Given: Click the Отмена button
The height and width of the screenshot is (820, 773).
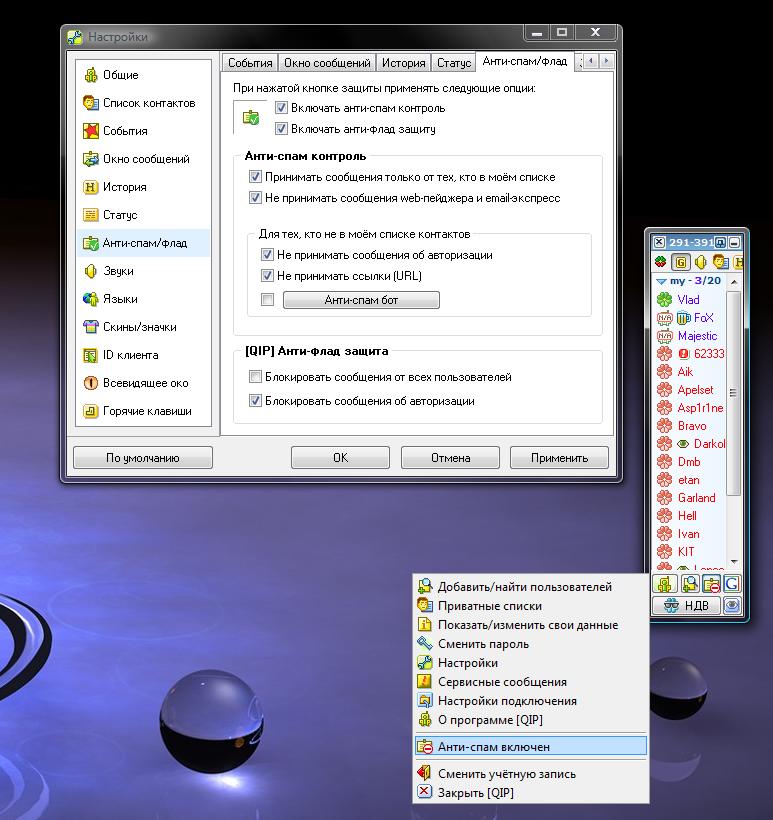Looking at the screenshot, I should (450, 458).
